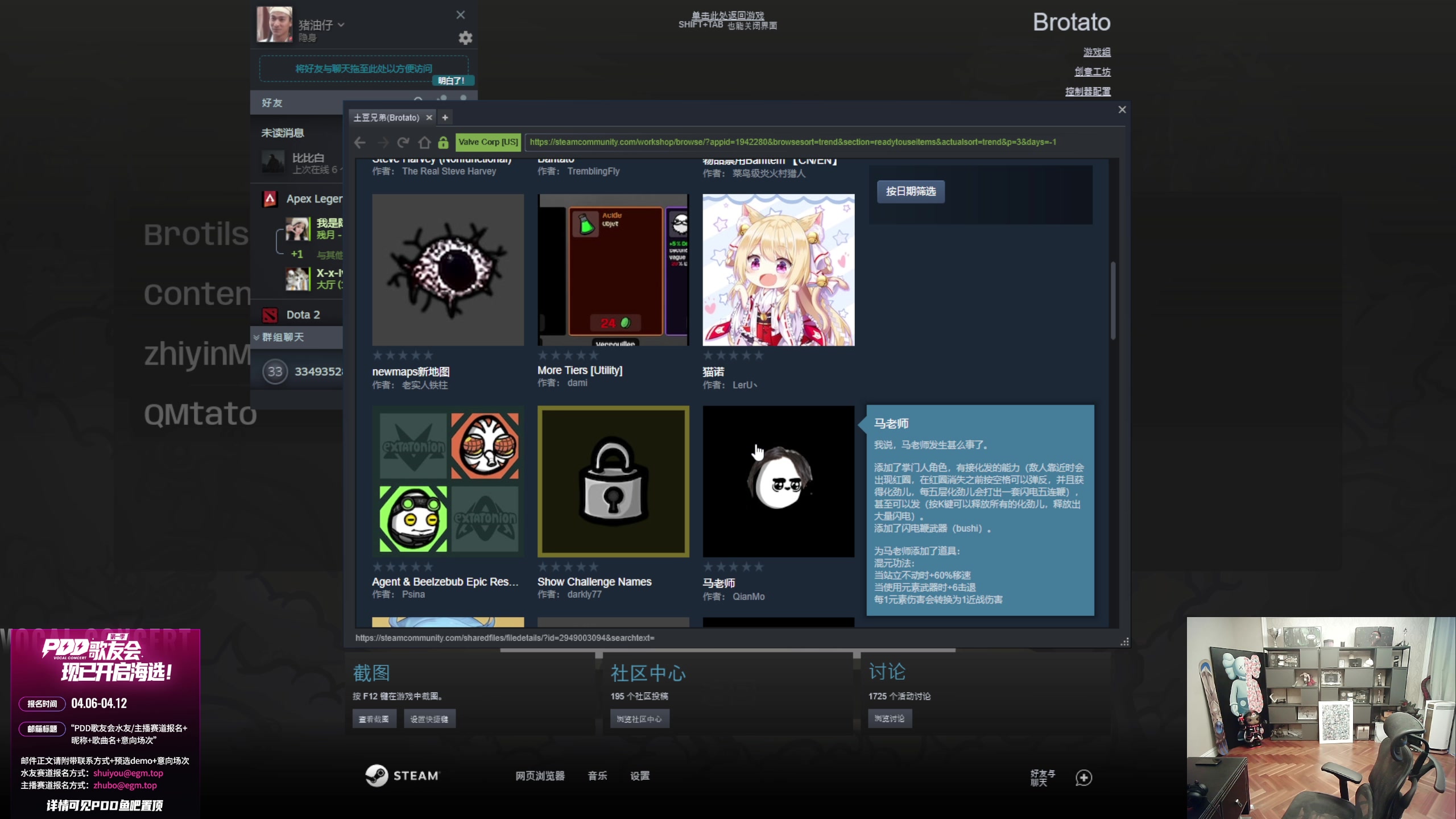1456x819 pixels.
Task: Click the green SSL padlock icon
Action: click(x=443, y=142)
